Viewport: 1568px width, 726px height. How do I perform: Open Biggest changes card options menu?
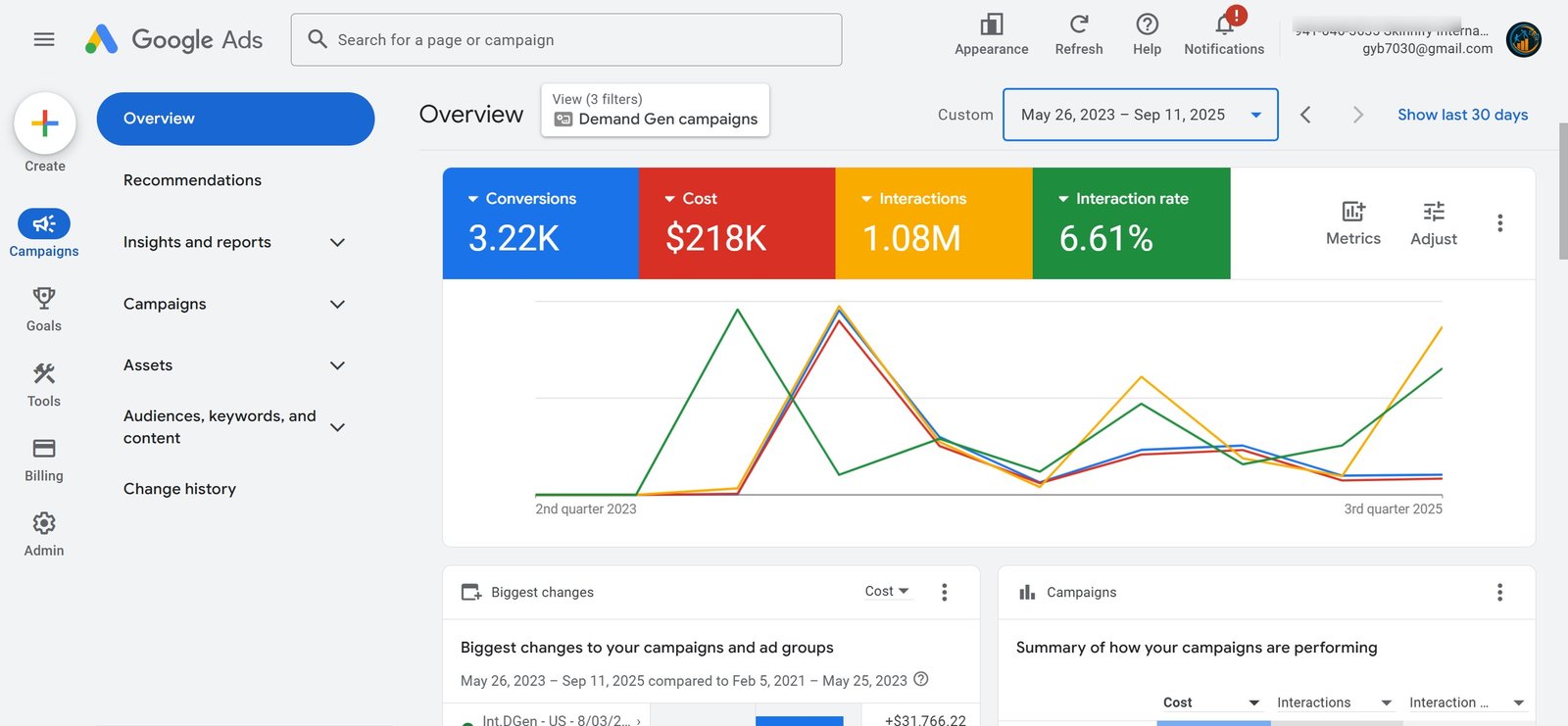(944, 592)
